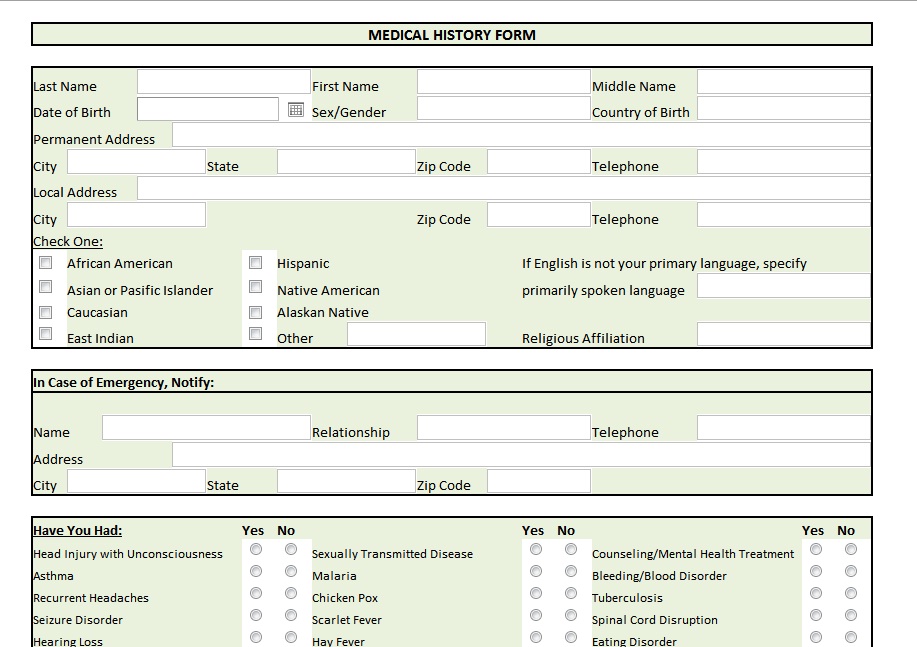This screenshot has width=917, height=647.
Task: Enable the Native American checkbox
Action: (x=256, y=288)
